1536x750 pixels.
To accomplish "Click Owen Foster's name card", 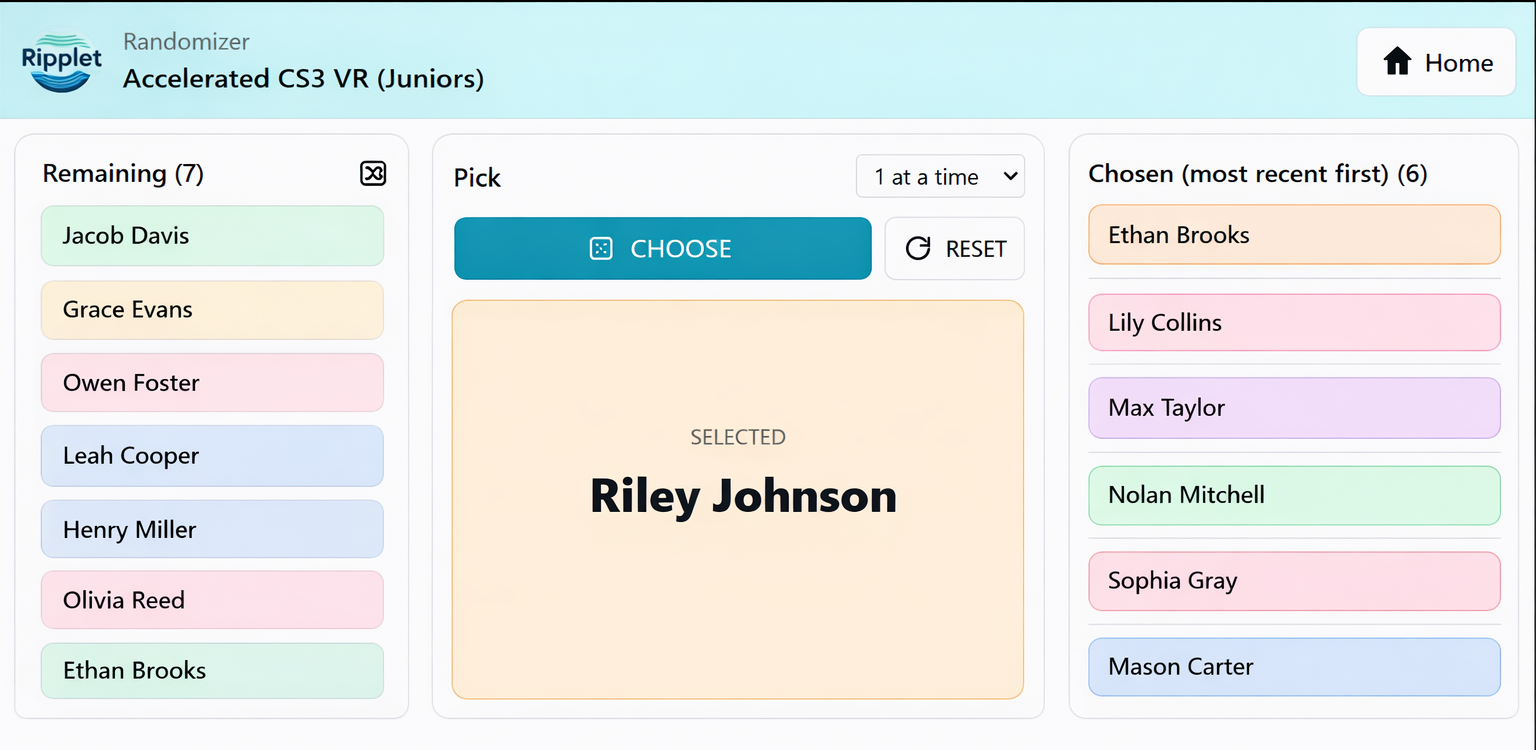I will click(212, 383).
